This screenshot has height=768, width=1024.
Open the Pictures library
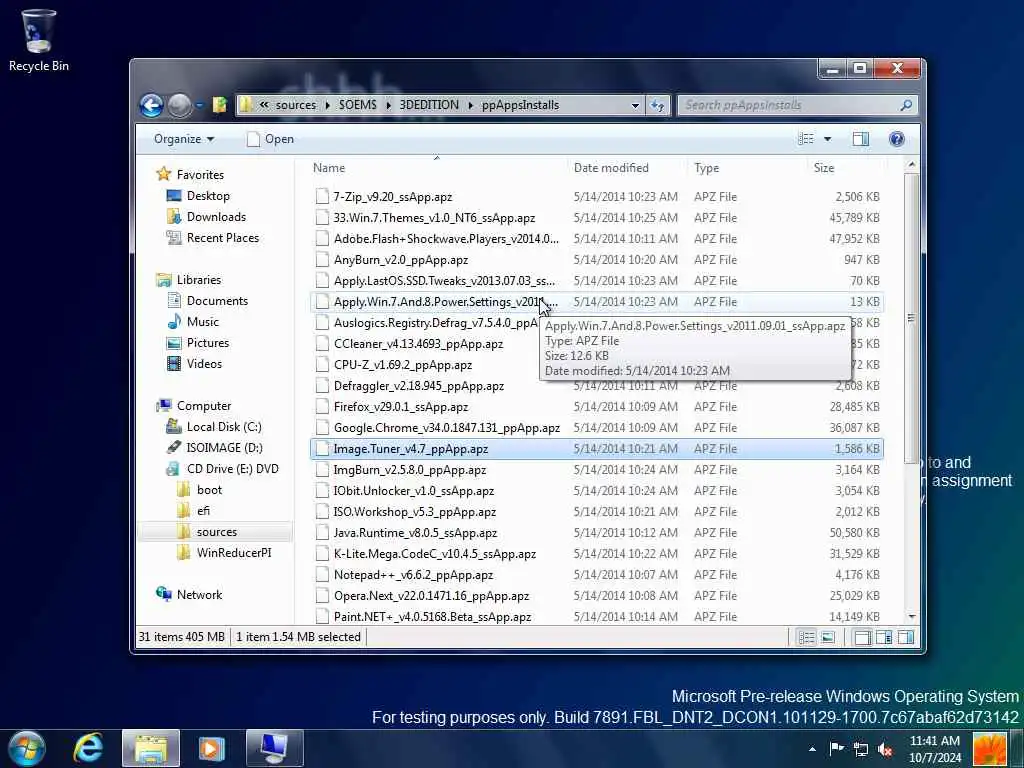click(x=208, y=343)
